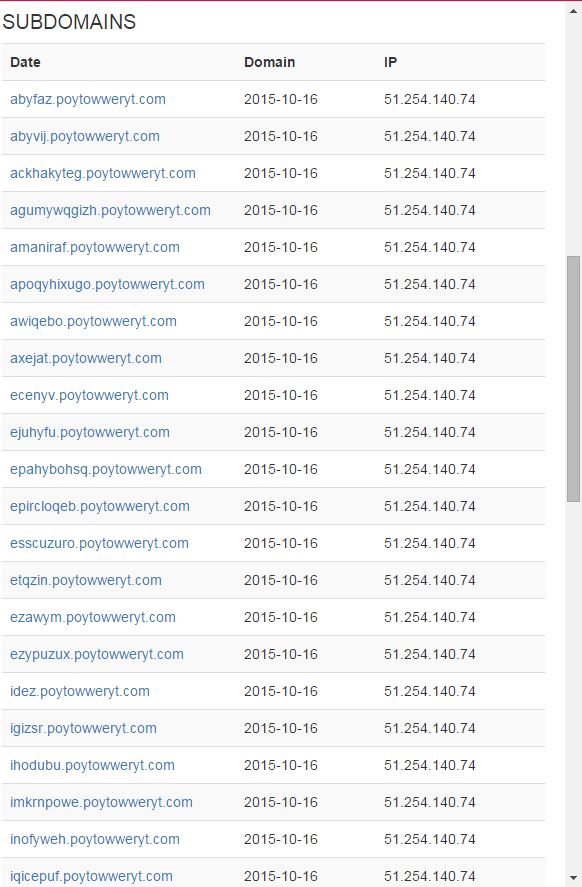Open abyvij.poytowweryt.com link
Image resolution: width=582 pixels, height=887 pixels.
pyautogui.click(x=85, y=136)
